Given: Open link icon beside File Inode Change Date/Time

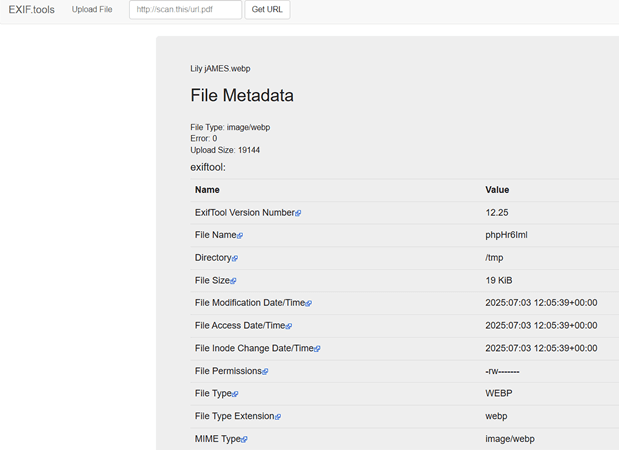Looking at the screenshot, I should [x=317, y=349].
